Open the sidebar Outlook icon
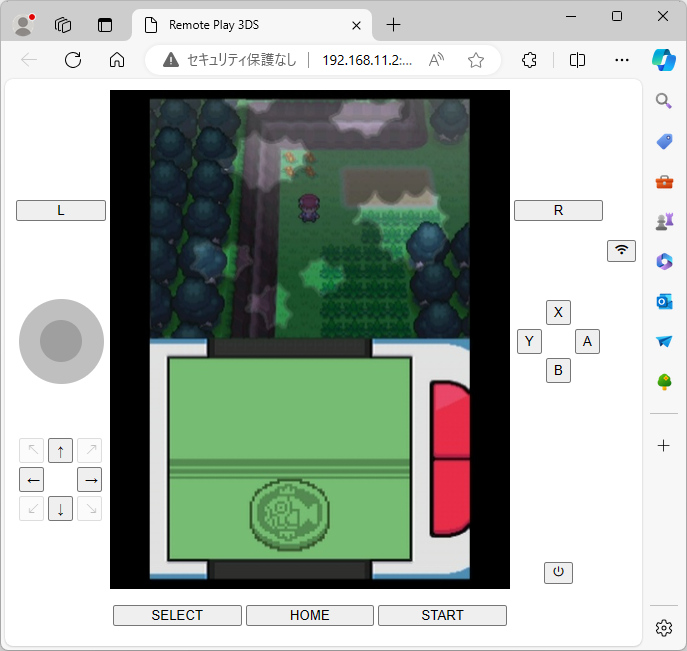Screen dimensions: 687x651 pyautogui.click(x=664, y=301)
